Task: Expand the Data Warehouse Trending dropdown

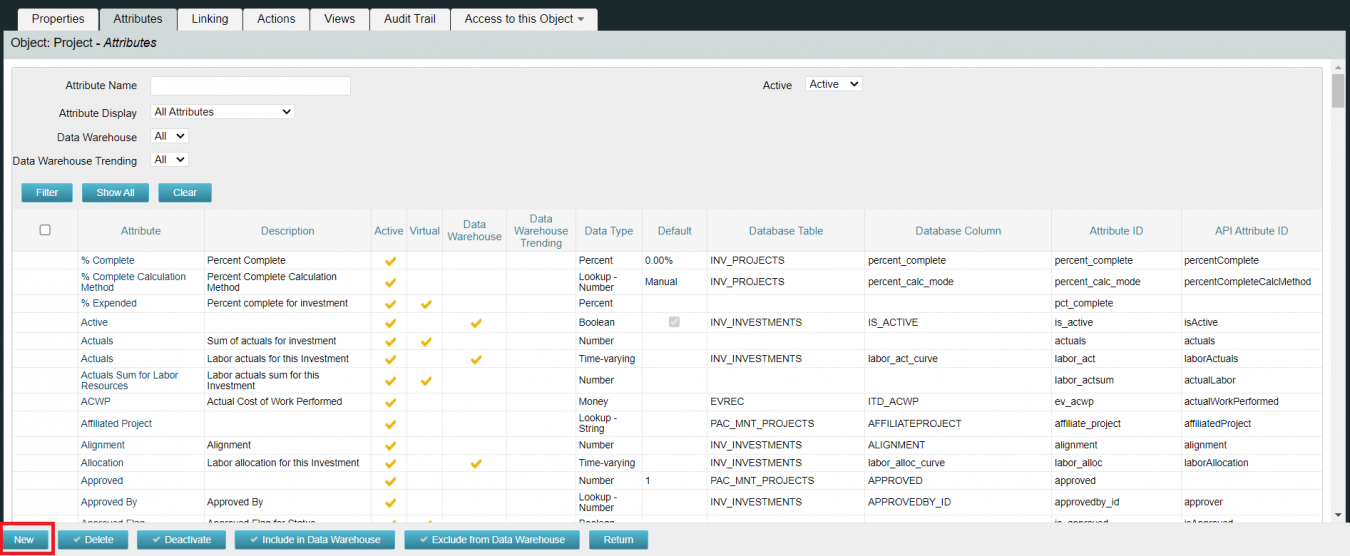Action: (x=169, y=160)
